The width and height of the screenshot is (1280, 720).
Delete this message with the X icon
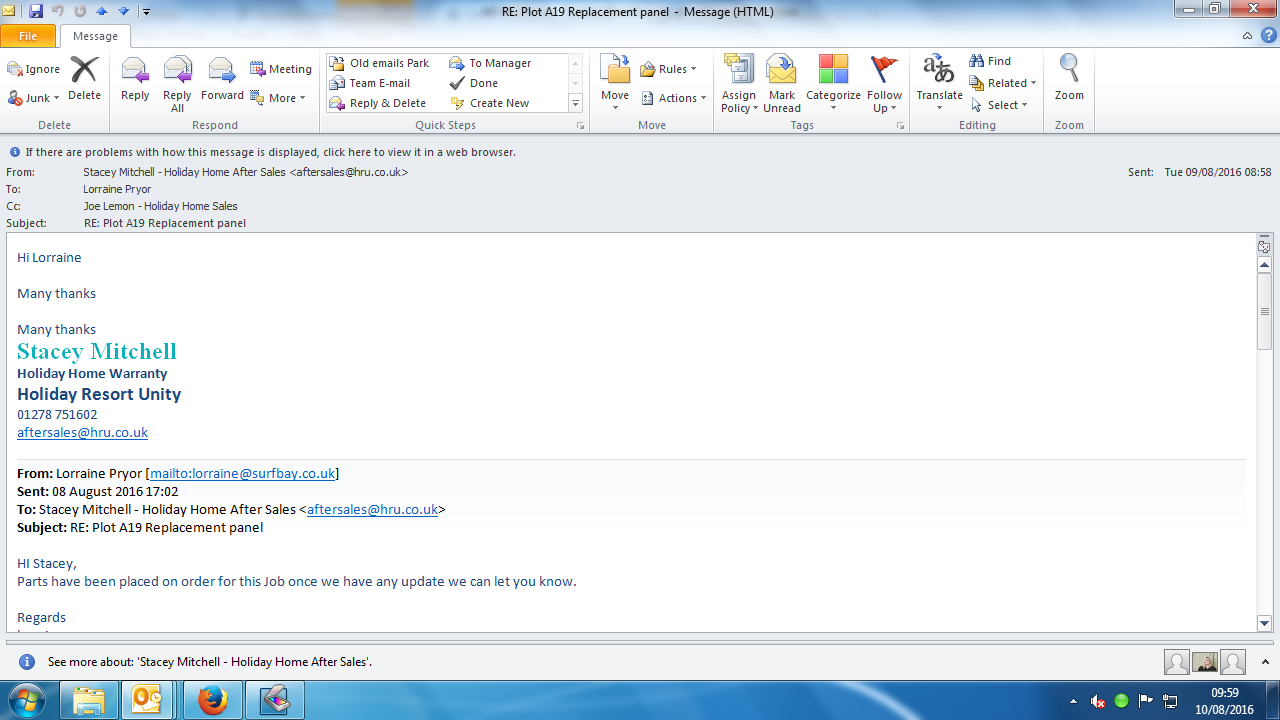click(84, 78)
